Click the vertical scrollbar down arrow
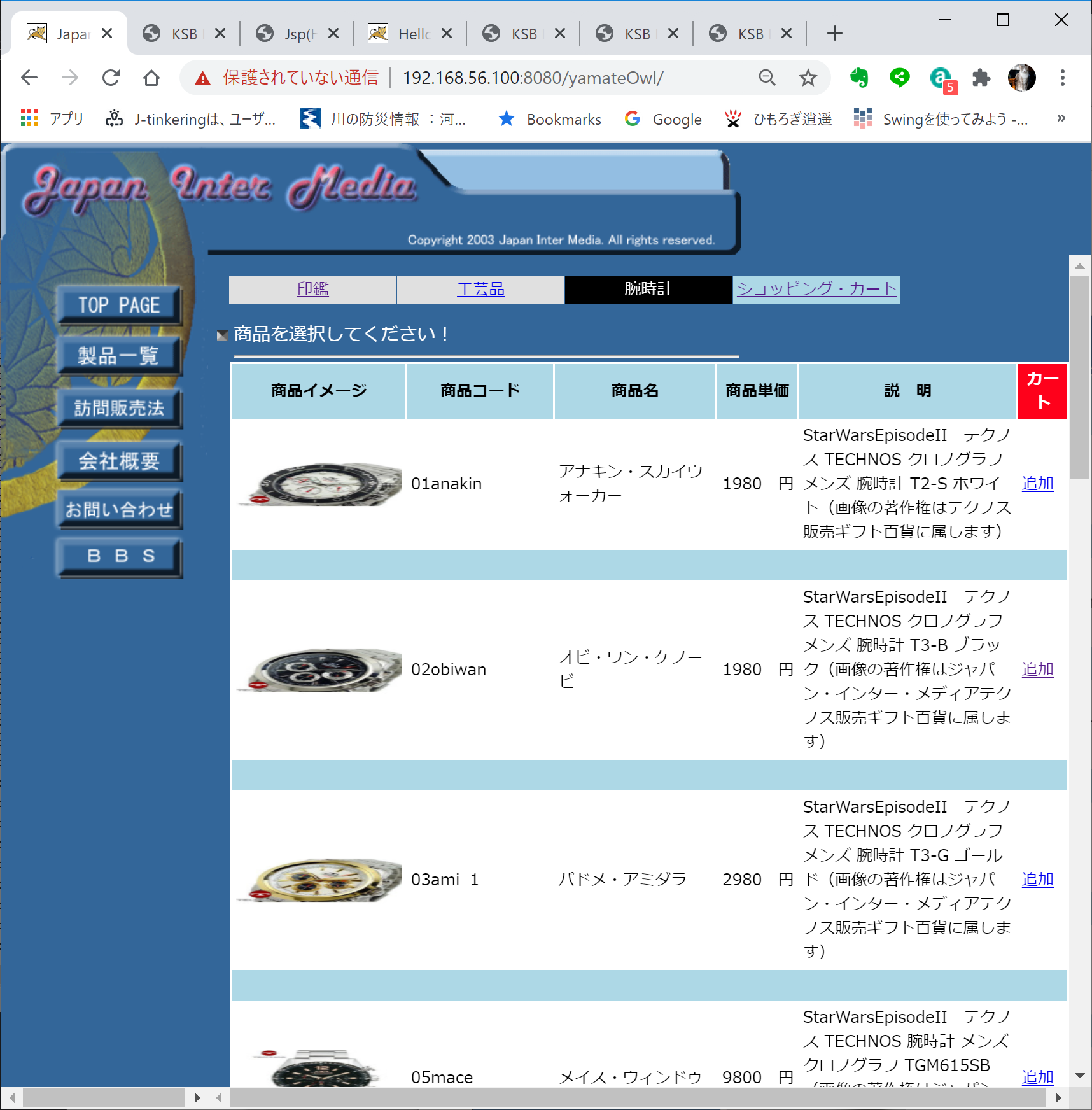Screen dimensions: 1092x1110 click(x=1079, y=1076)
